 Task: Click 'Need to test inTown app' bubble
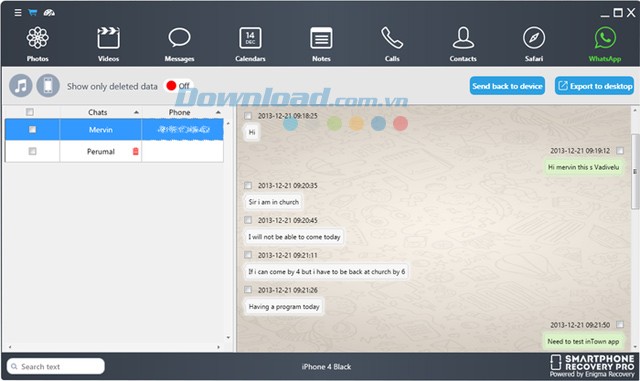[x=583, y=341]
